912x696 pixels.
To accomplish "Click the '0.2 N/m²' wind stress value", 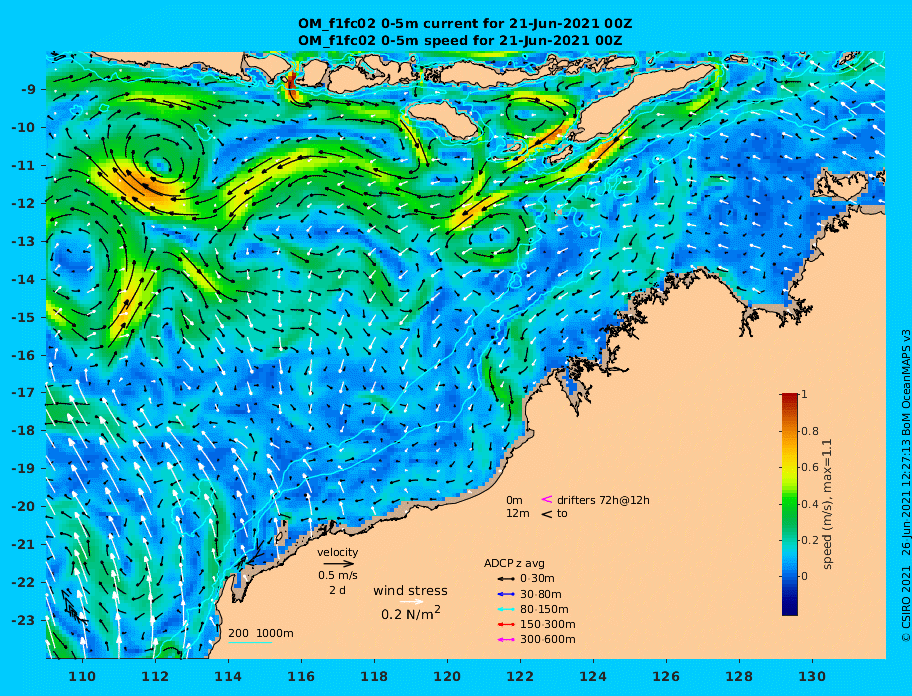I will (x=411, y=613).
